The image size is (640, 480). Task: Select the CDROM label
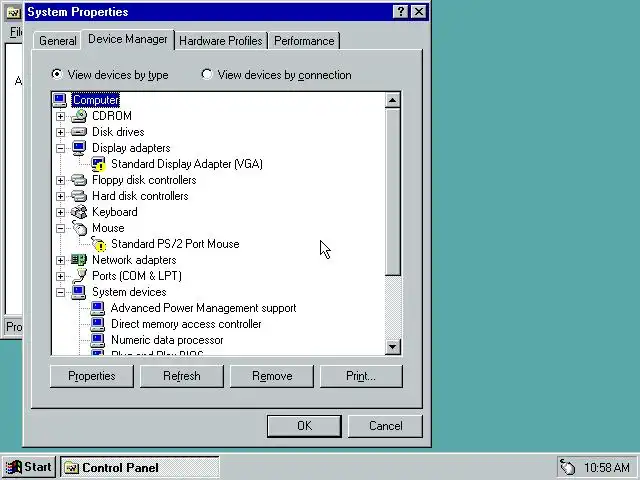coord(112,116)
